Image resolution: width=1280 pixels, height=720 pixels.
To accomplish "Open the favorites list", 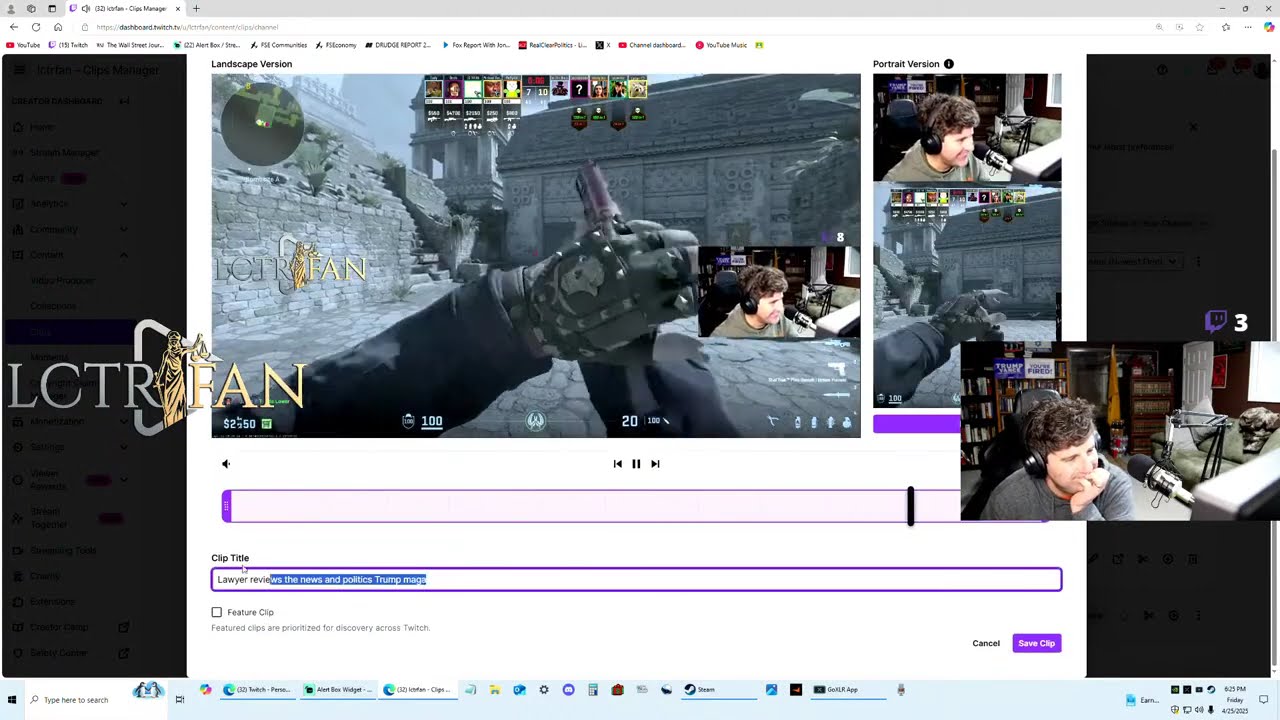I will click(1226, 27).
